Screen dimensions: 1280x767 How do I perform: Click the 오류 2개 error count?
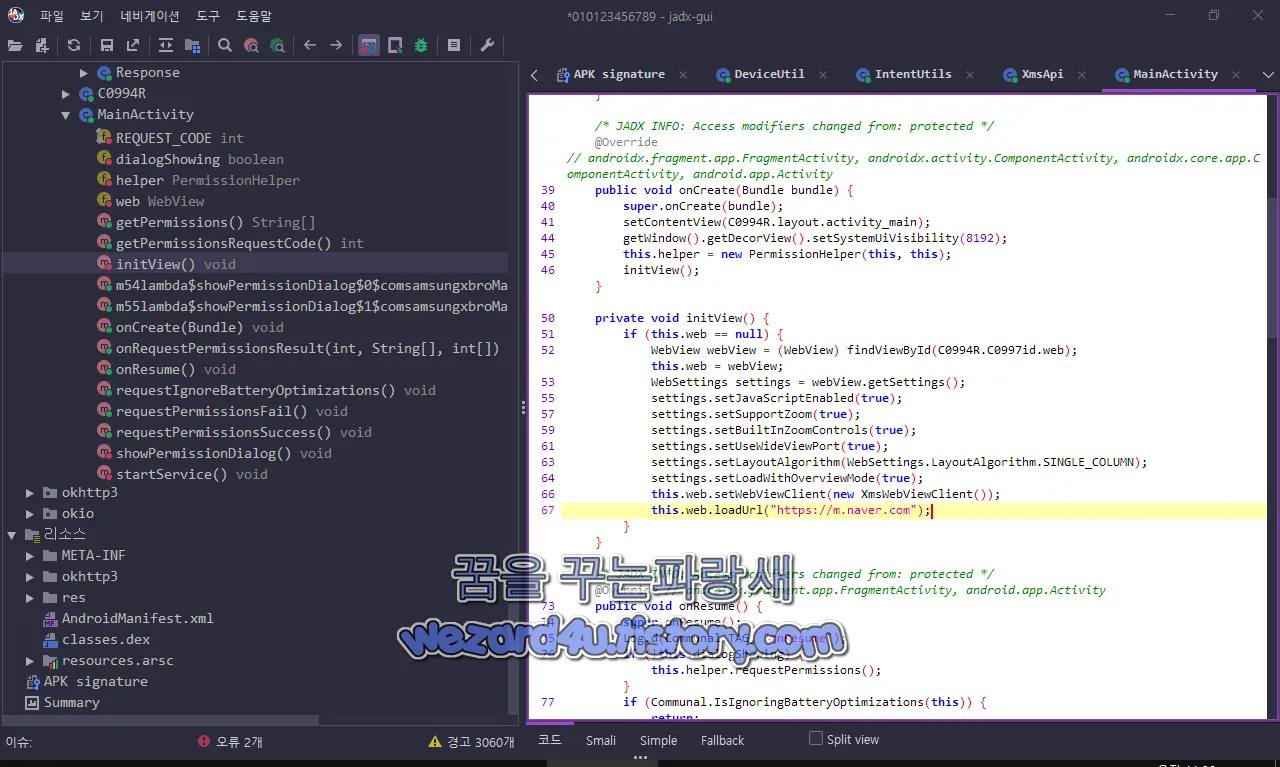pyautogui.click(x=239, y=742)
